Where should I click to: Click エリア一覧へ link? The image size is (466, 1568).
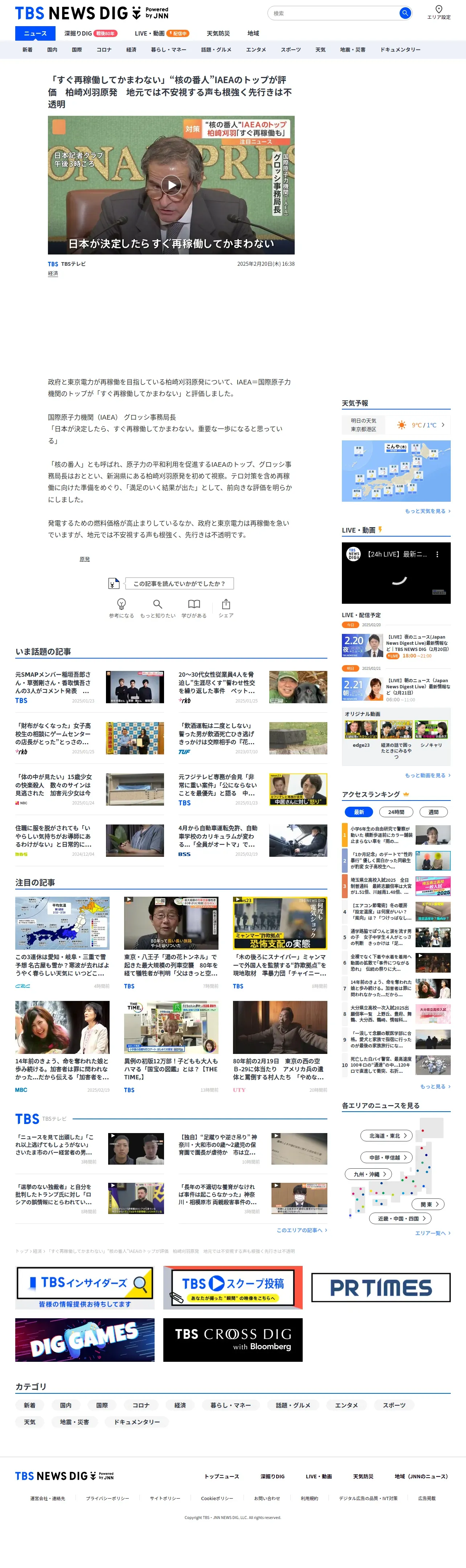[433, 1233]
